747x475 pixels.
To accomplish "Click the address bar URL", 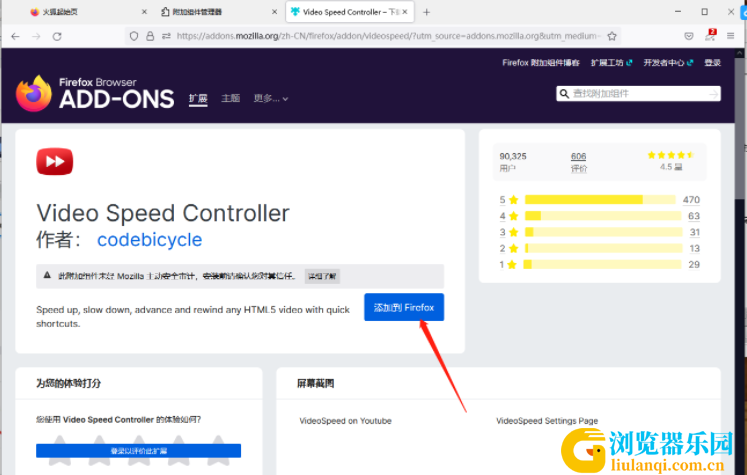I will [x=387, y=36].
